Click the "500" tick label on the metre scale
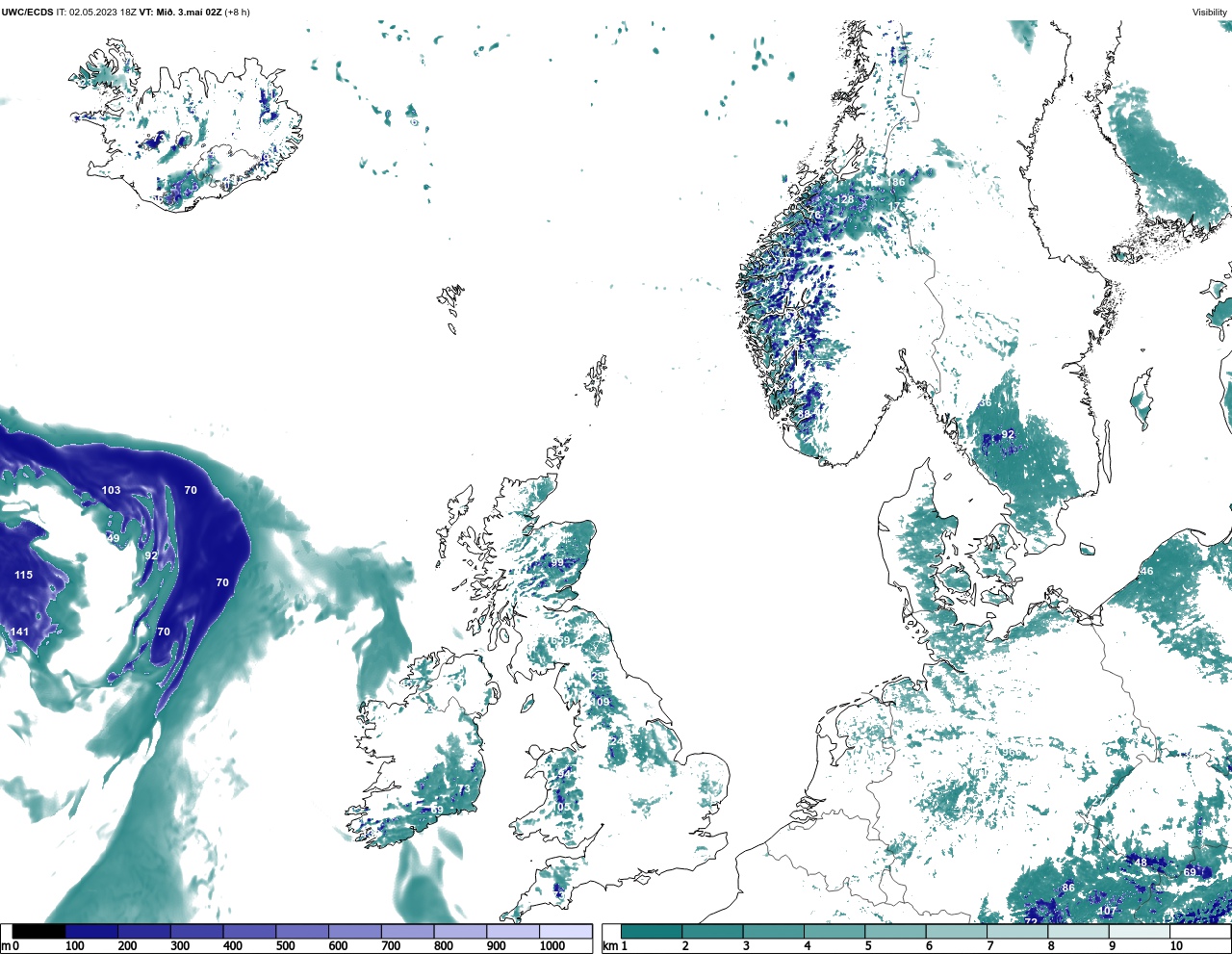The height and width of the screenshot is (954, 1232). [x=285, y=947]
